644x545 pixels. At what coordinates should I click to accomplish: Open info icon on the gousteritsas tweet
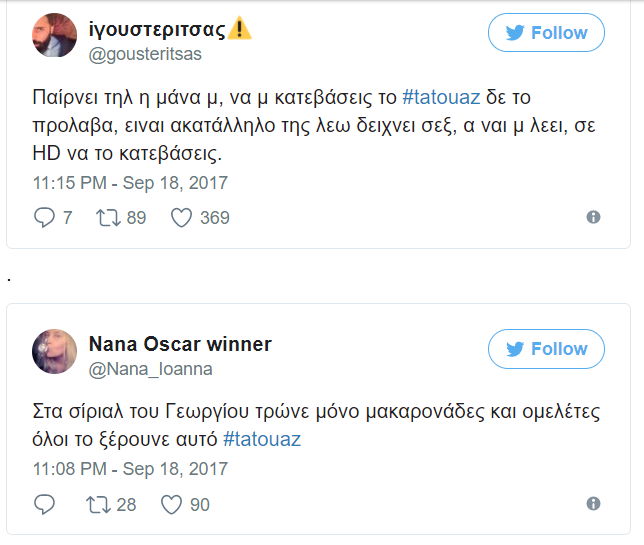[x=593, y=217]
